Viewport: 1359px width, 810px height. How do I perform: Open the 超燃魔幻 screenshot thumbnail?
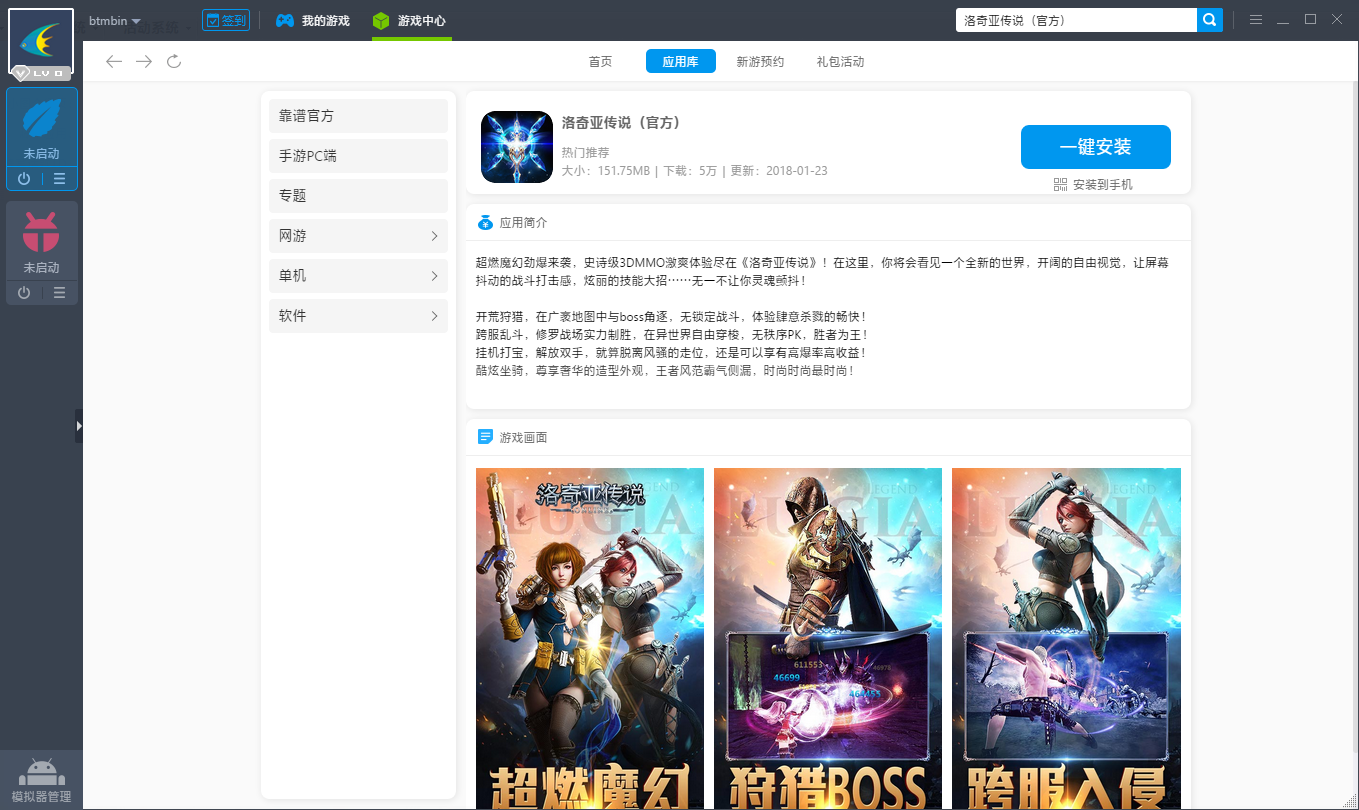point(589,638)
